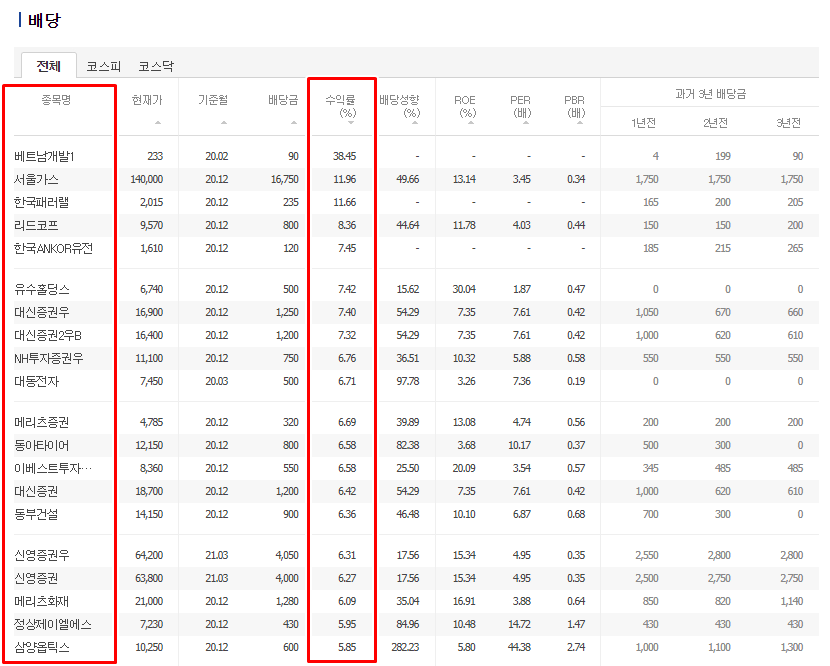Click the 배당 page title

coord(44,21)
